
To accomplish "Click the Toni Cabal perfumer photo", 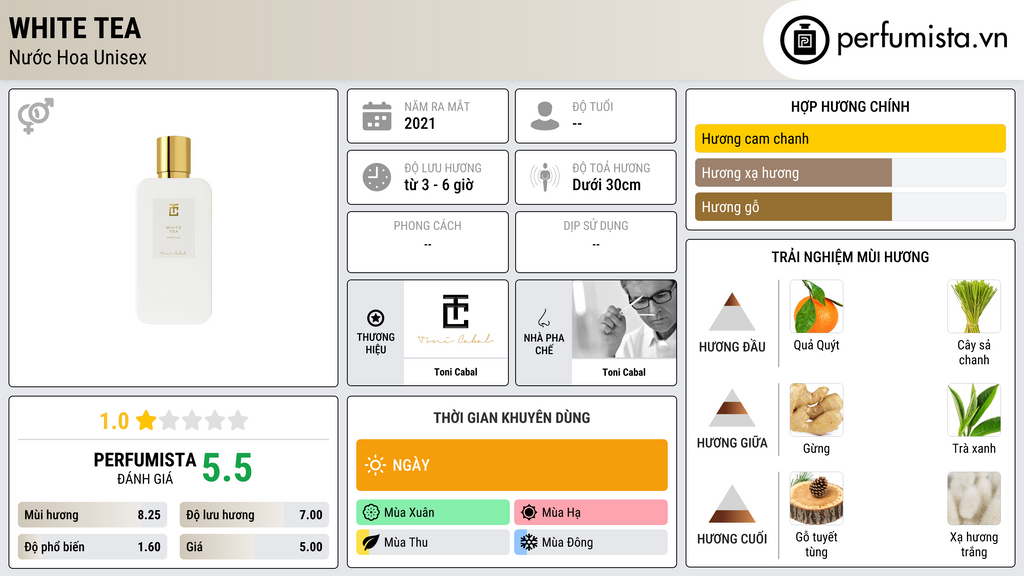I will (624, 320).
